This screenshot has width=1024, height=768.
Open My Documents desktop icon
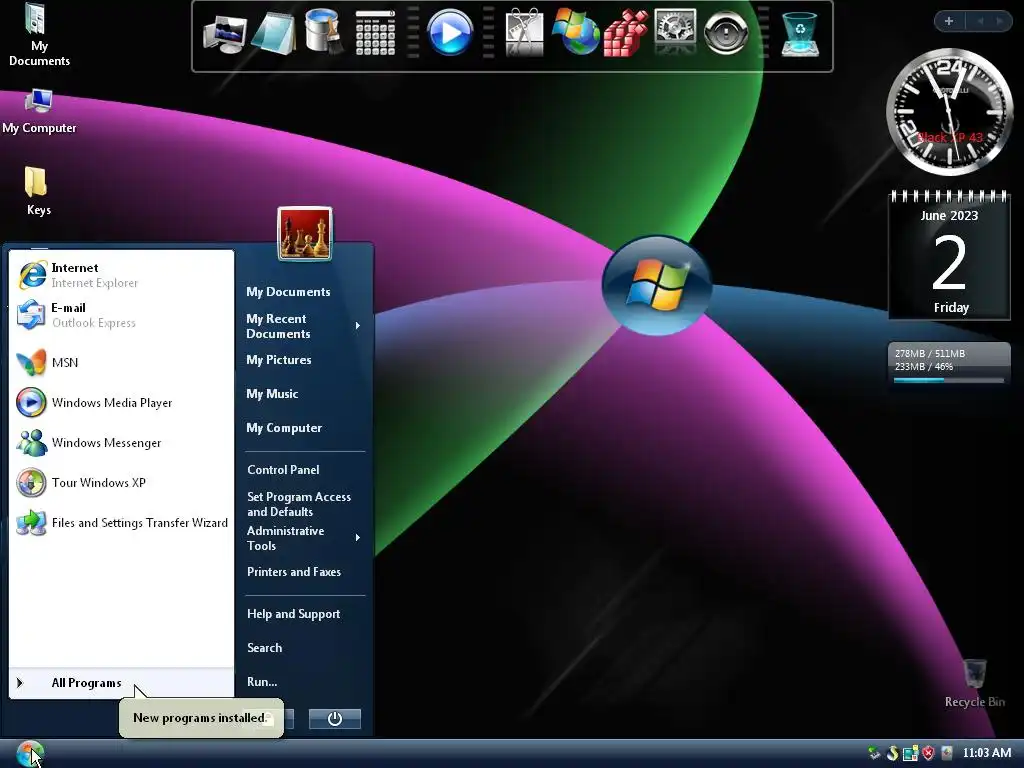39,35
